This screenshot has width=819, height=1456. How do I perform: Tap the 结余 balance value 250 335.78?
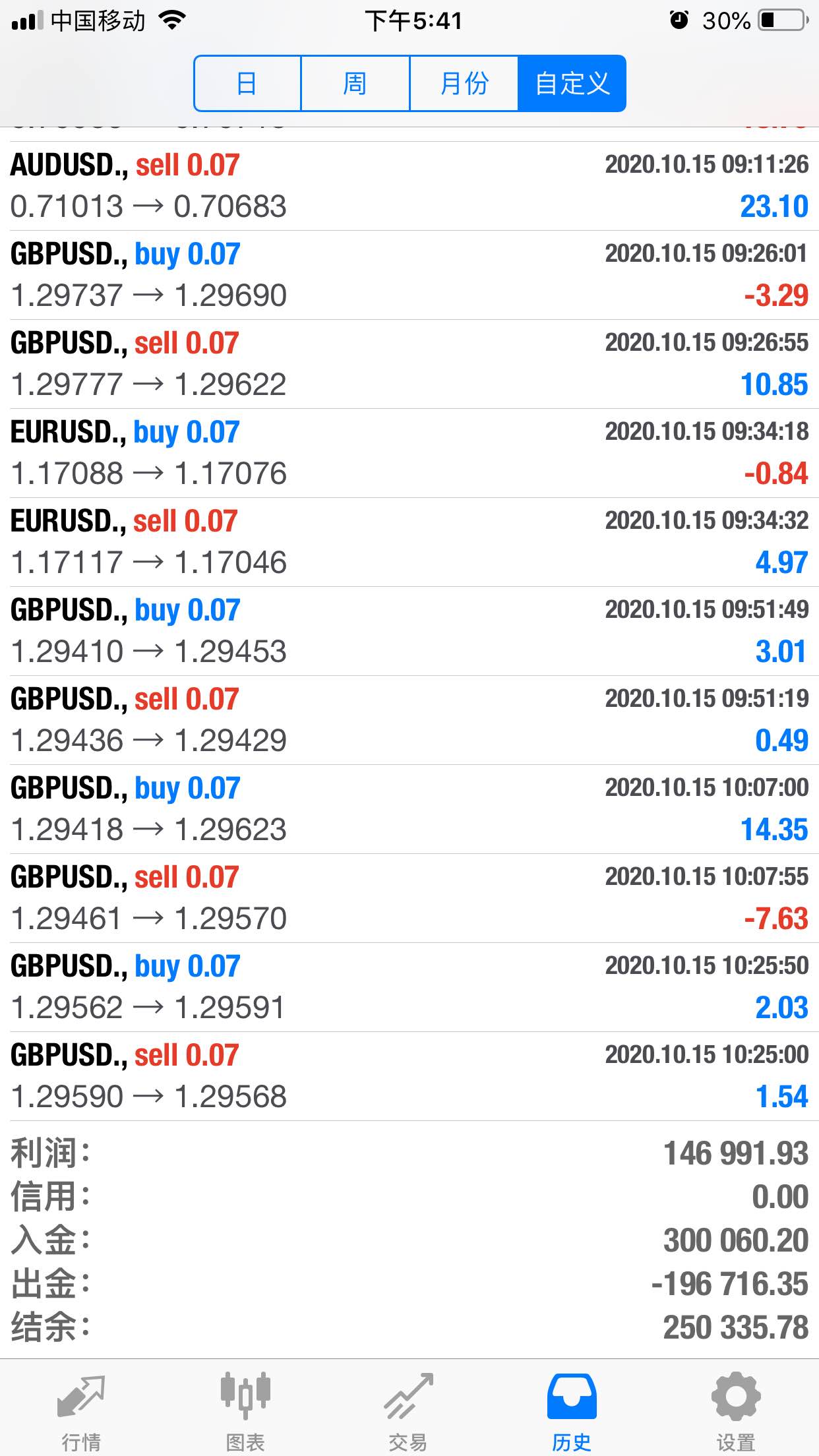click(x=736, y=1328)
